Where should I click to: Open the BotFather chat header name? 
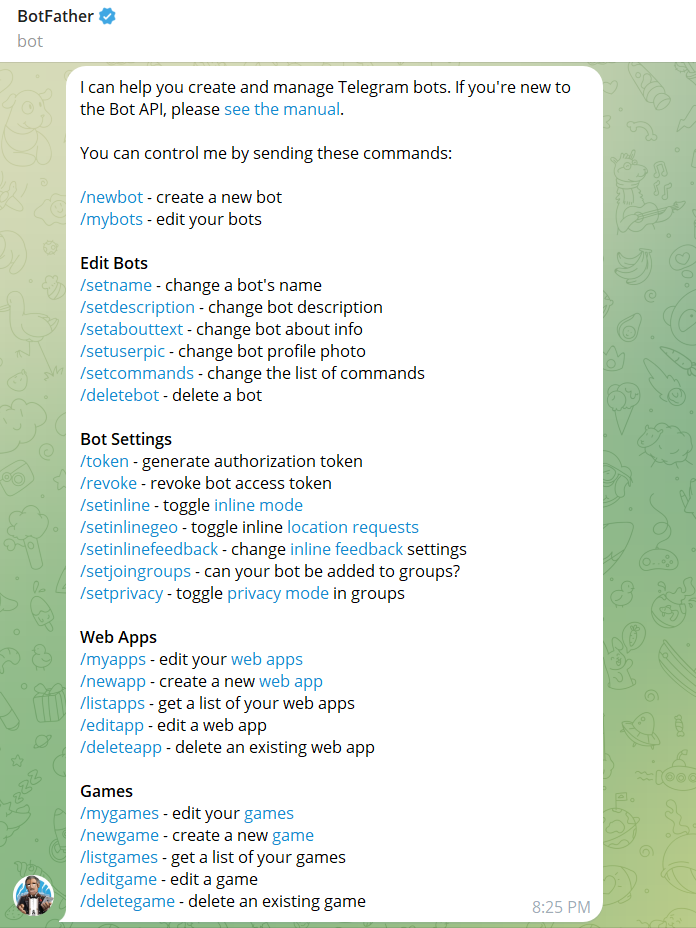56,16
